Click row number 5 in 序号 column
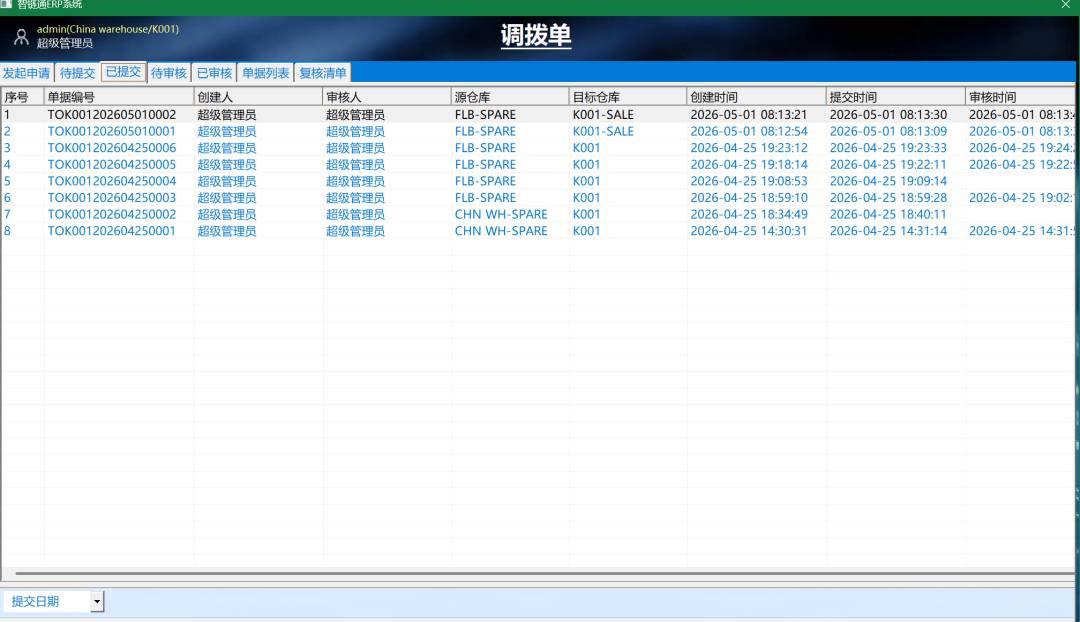The image size is (1080, 622). (7, 180)
